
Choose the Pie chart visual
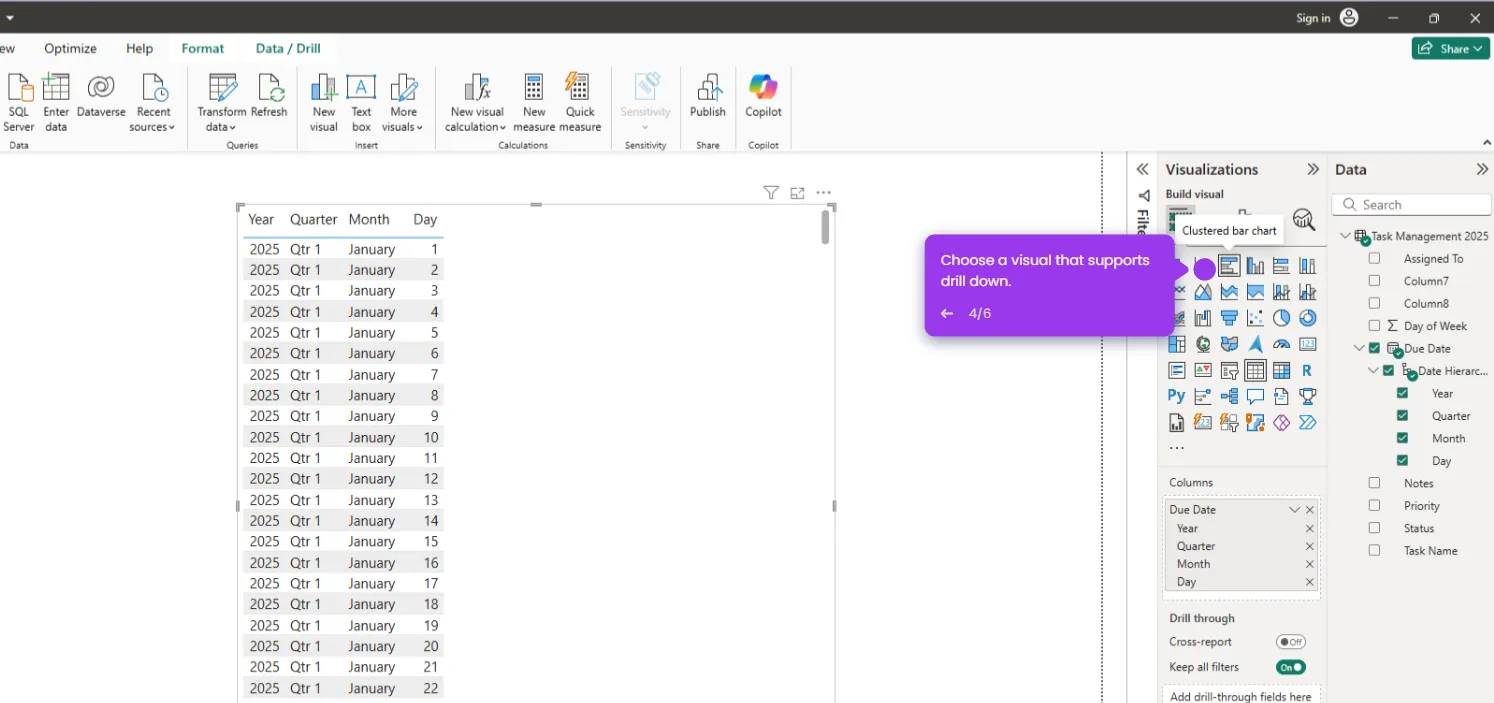[x=1281, y=318]
